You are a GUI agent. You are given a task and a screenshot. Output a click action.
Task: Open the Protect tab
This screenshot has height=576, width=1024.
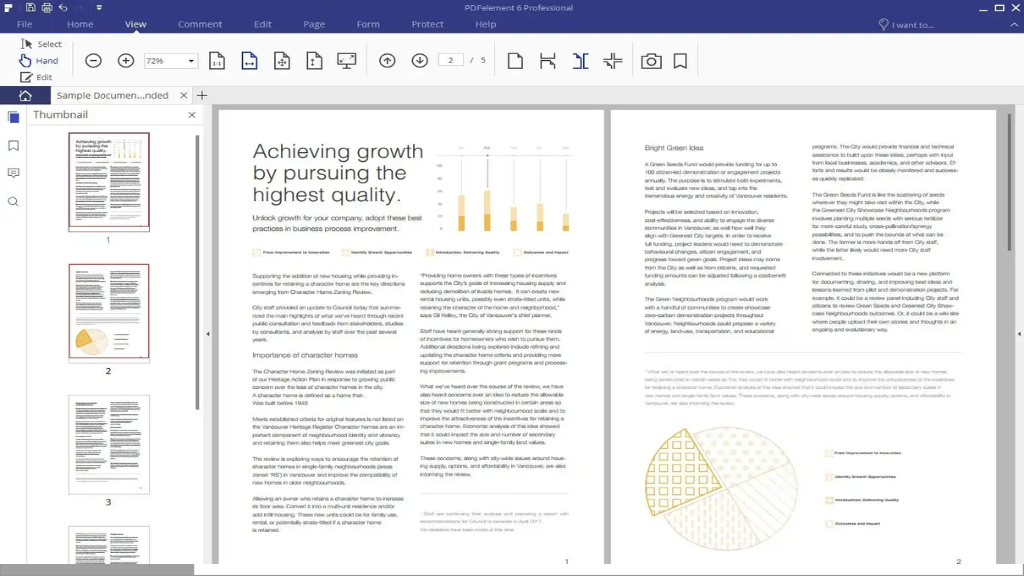(427, 24)
